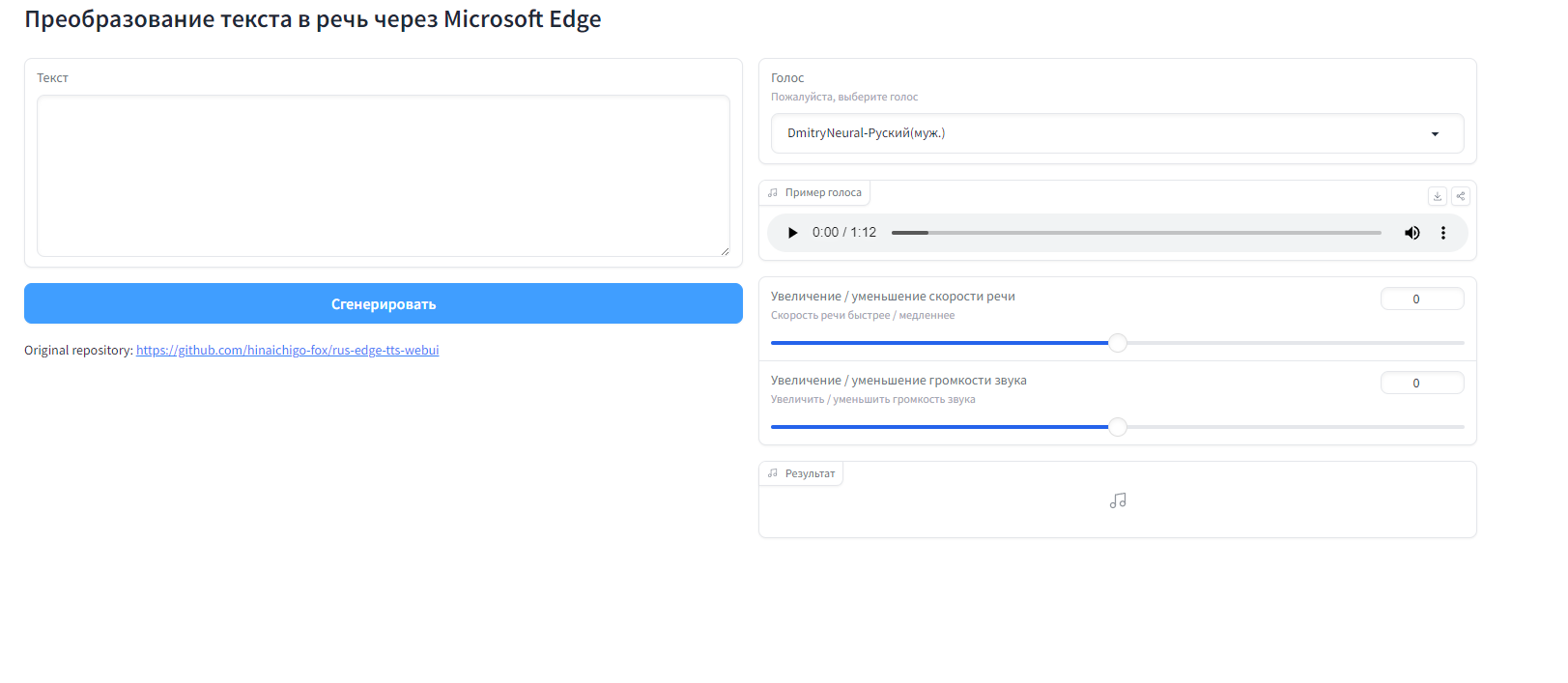Click 'Увеличение / уменьшение скорости речи' label
Image resolution: width=1568 pixels, height=683 pixels.
[893, 297]
